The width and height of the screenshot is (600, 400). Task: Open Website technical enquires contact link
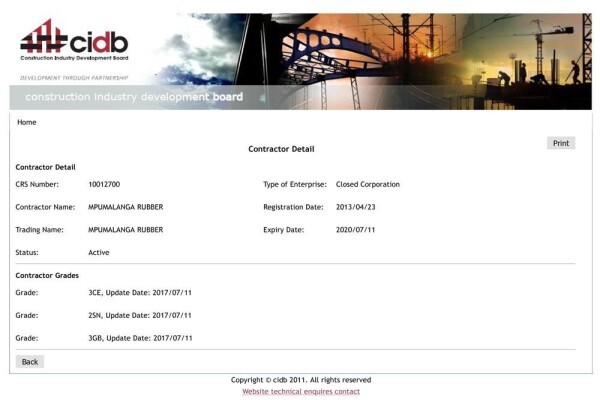point(301,392)
